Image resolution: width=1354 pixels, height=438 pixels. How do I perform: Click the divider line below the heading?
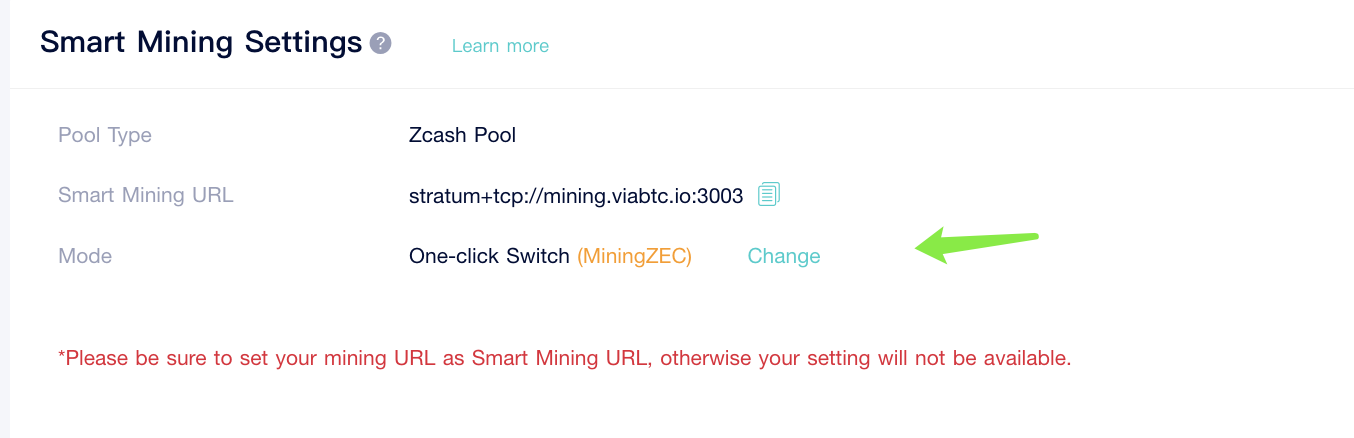tap(682, 88)
